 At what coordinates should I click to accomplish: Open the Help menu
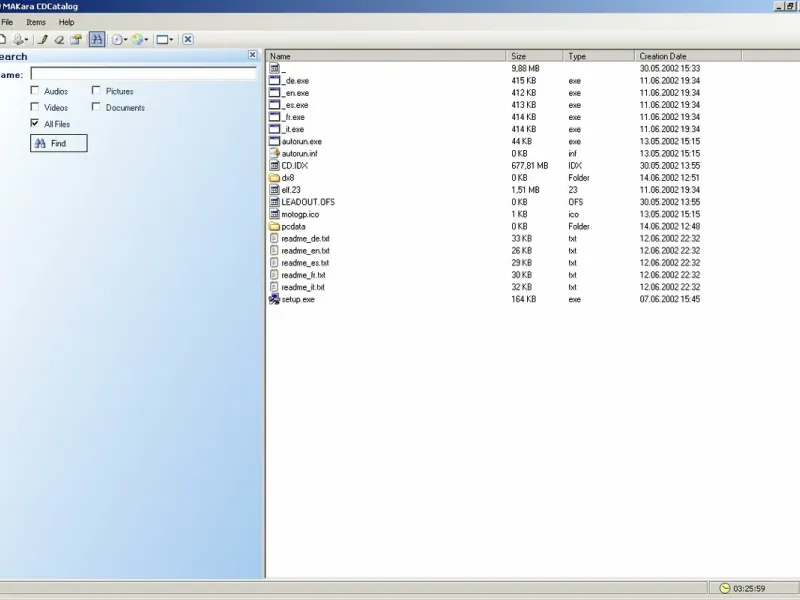[x=66, y=22]
